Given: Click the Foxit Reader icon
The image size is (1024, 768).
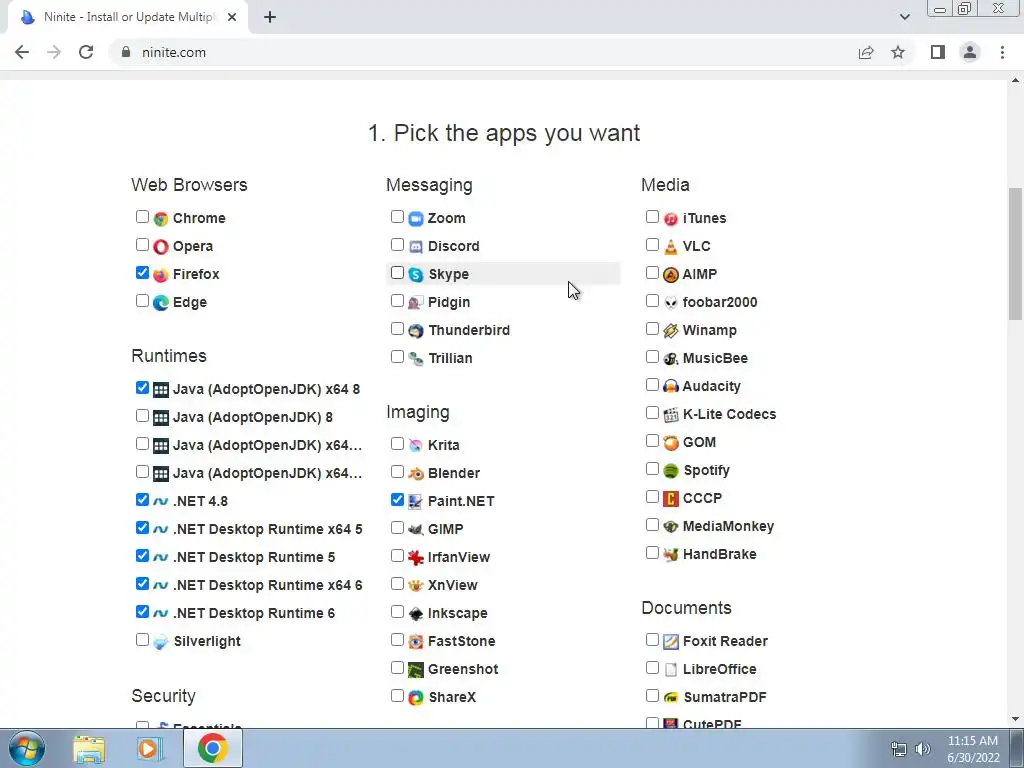Looking at the screenshot, I should click(x=671, y=642).
